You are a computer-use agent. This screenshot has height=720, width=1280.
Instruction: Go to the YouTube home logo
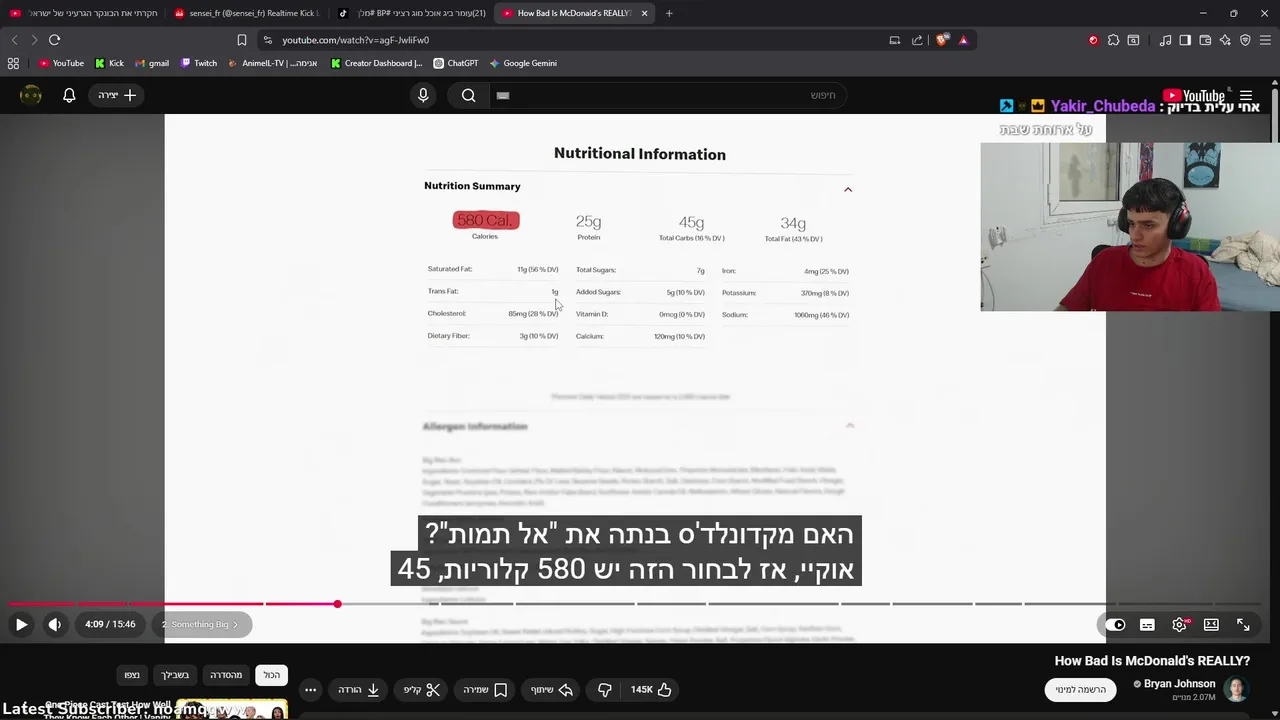pos(1194,96)
